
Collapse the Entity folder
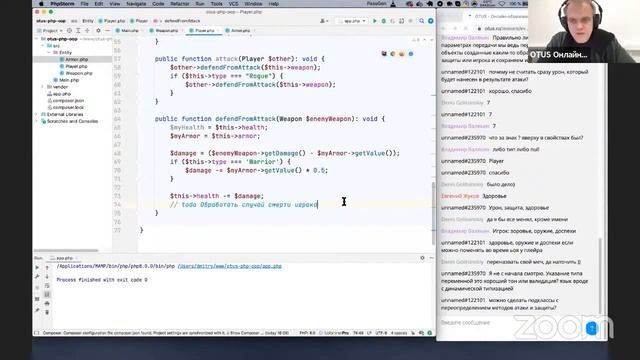[49, 53]
